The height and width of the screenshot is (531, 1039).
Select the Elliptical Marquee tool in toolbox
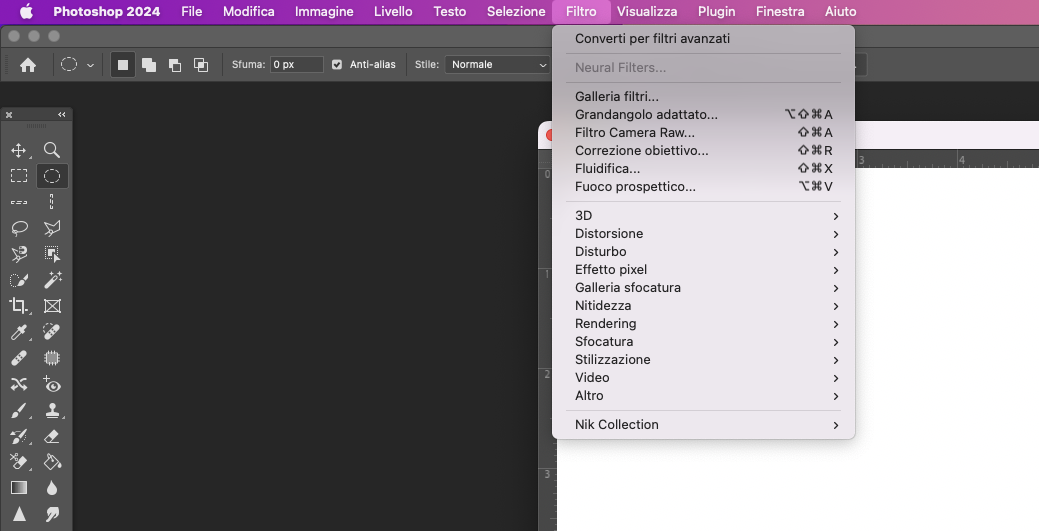(52, 176)
